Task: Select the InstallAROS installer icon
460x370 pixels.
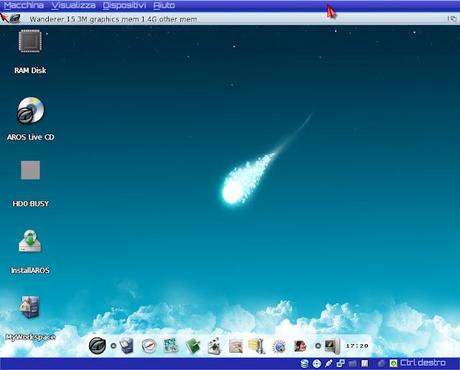Action: (x=30, y=241)
